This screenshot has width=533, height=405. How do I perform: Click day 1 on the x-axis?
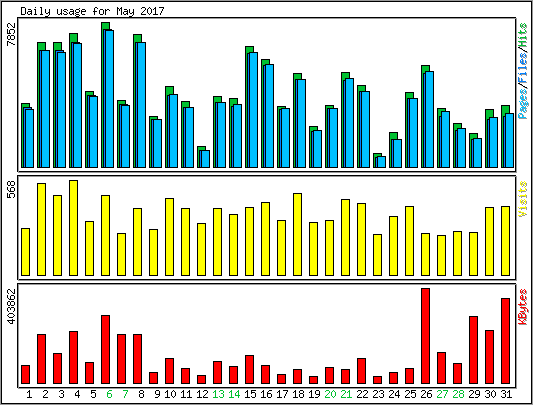click(29, 394)
